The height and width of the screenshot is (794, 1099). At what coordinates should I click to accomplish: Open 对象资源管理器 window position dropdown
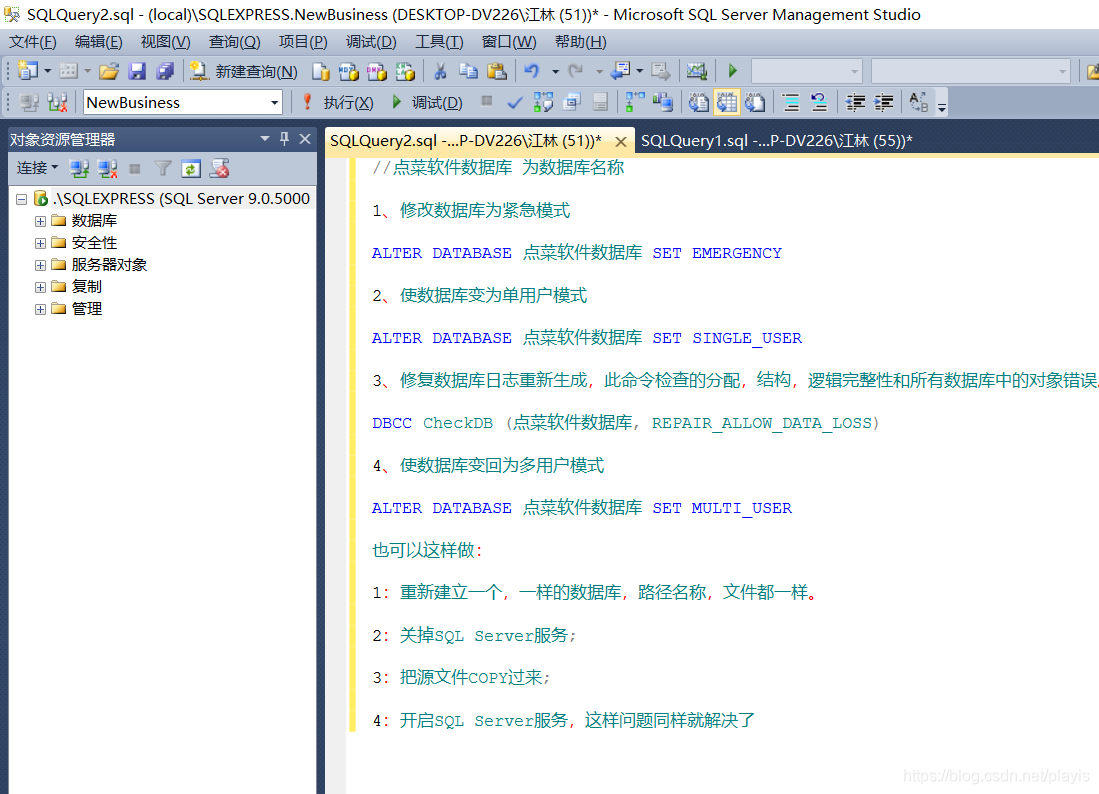coord(265,139)
